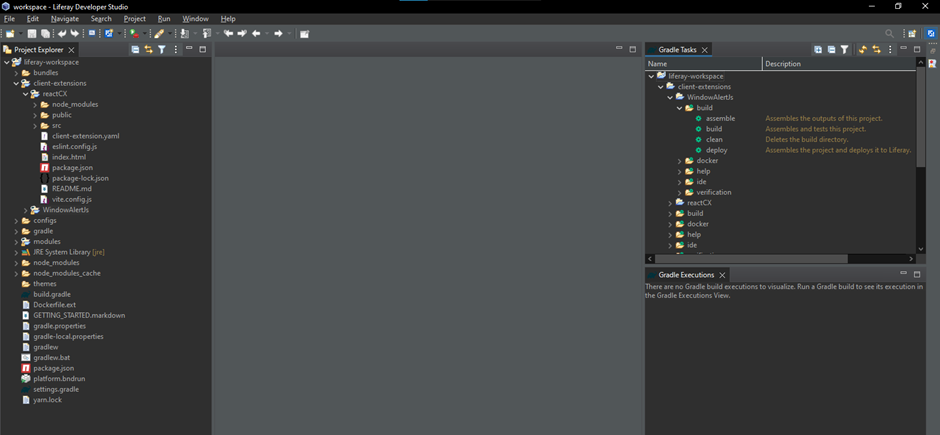Select the Liferay perspective icon

point(931,34)
